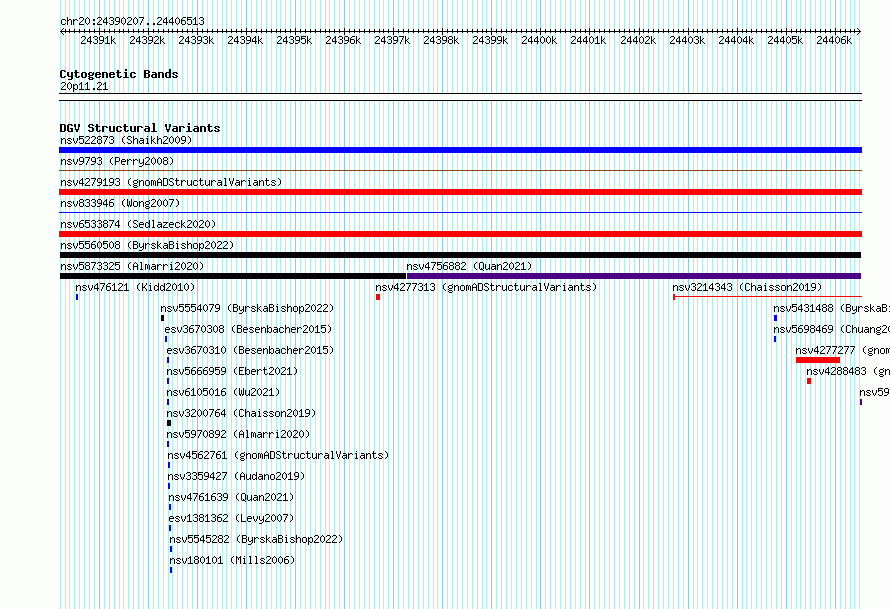Open the nsv476121 (Kidd2010) variant label

pos(135,287)
